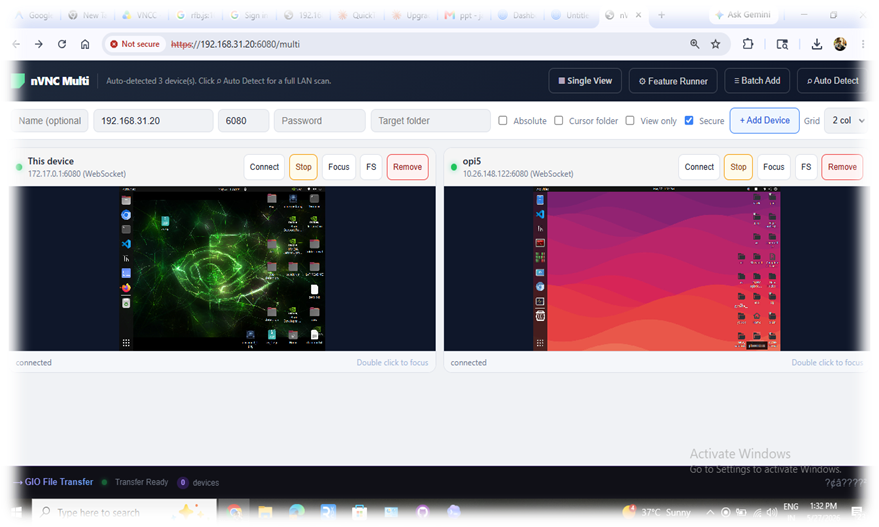Click the Add Device button
879x527 pixels.
764,121
